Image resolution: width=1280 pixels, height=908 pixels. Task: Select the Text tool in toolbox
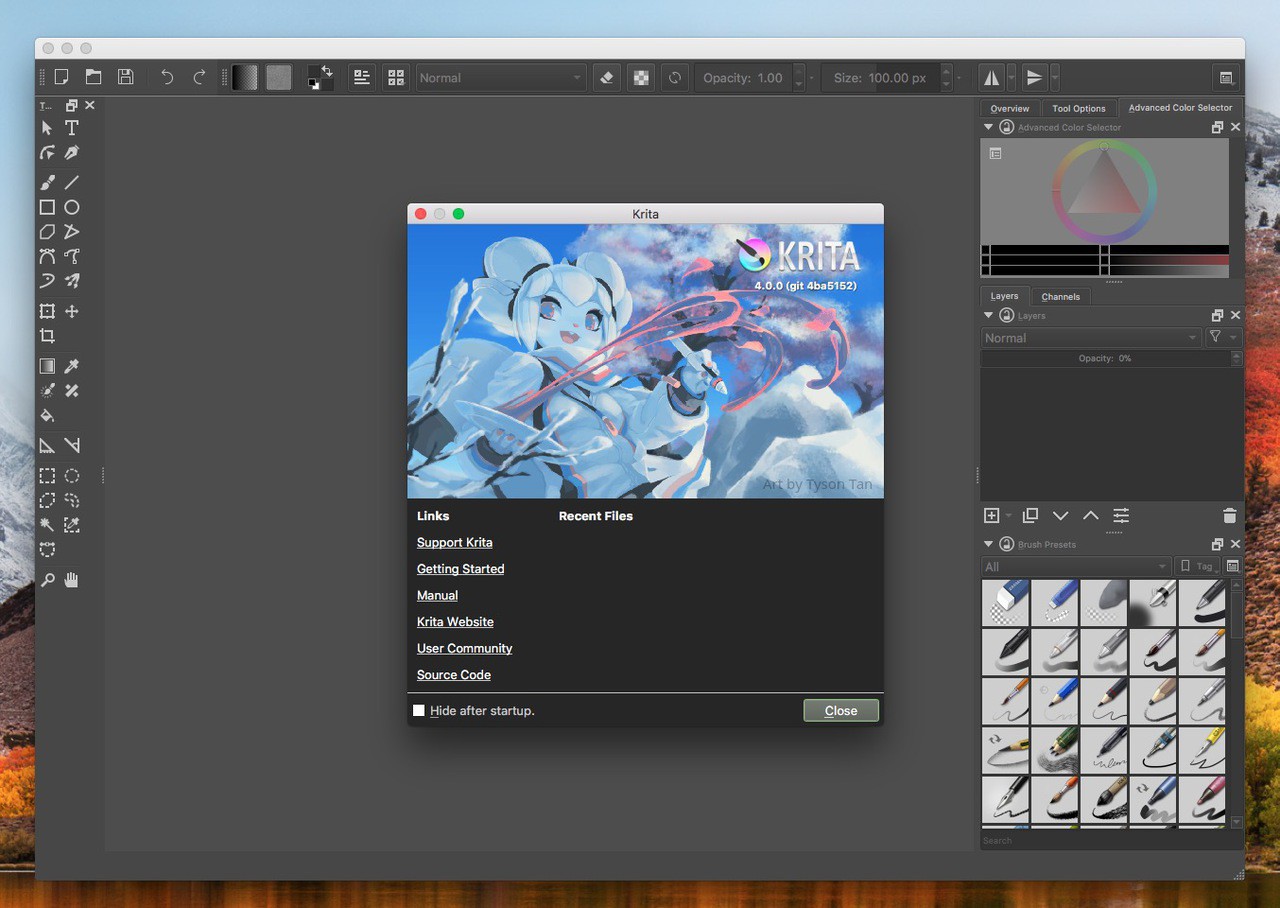(72, 128)
